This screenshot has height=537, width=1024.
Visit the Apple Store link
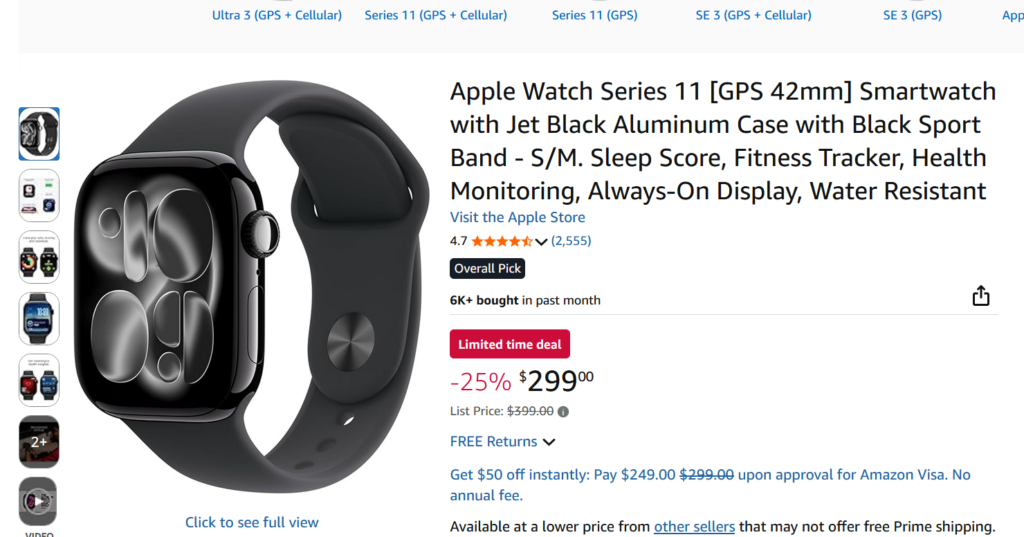tap(517, 217)
